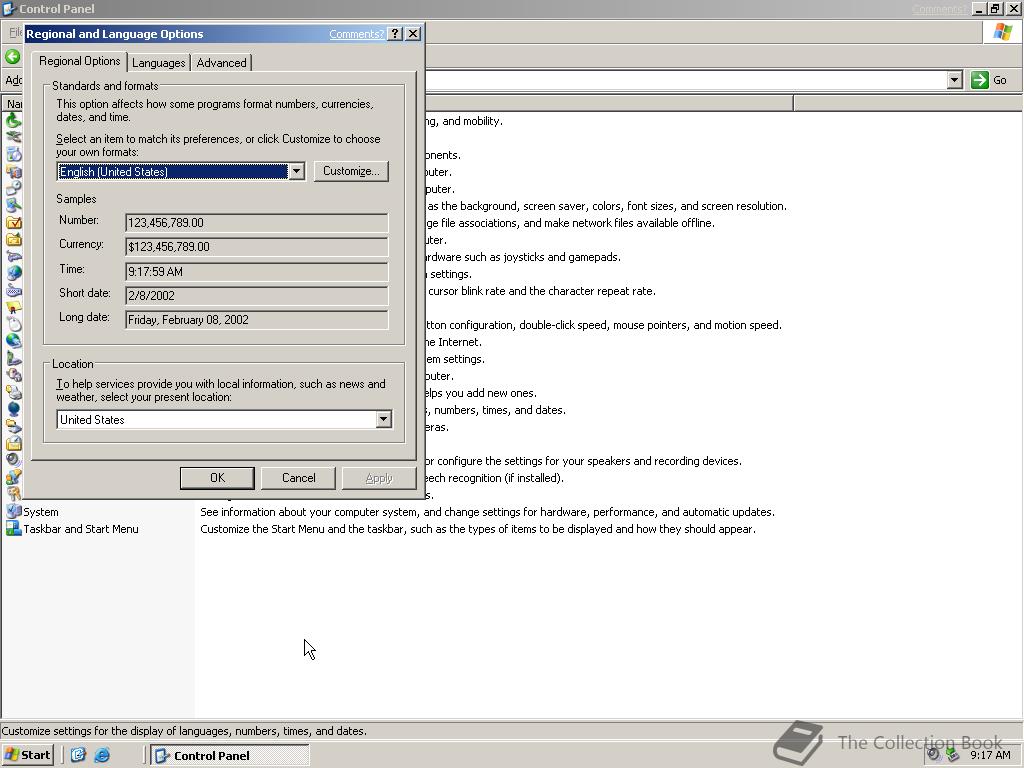Click the Keyboard icon for cursor blink rate

tap(13, 290)
